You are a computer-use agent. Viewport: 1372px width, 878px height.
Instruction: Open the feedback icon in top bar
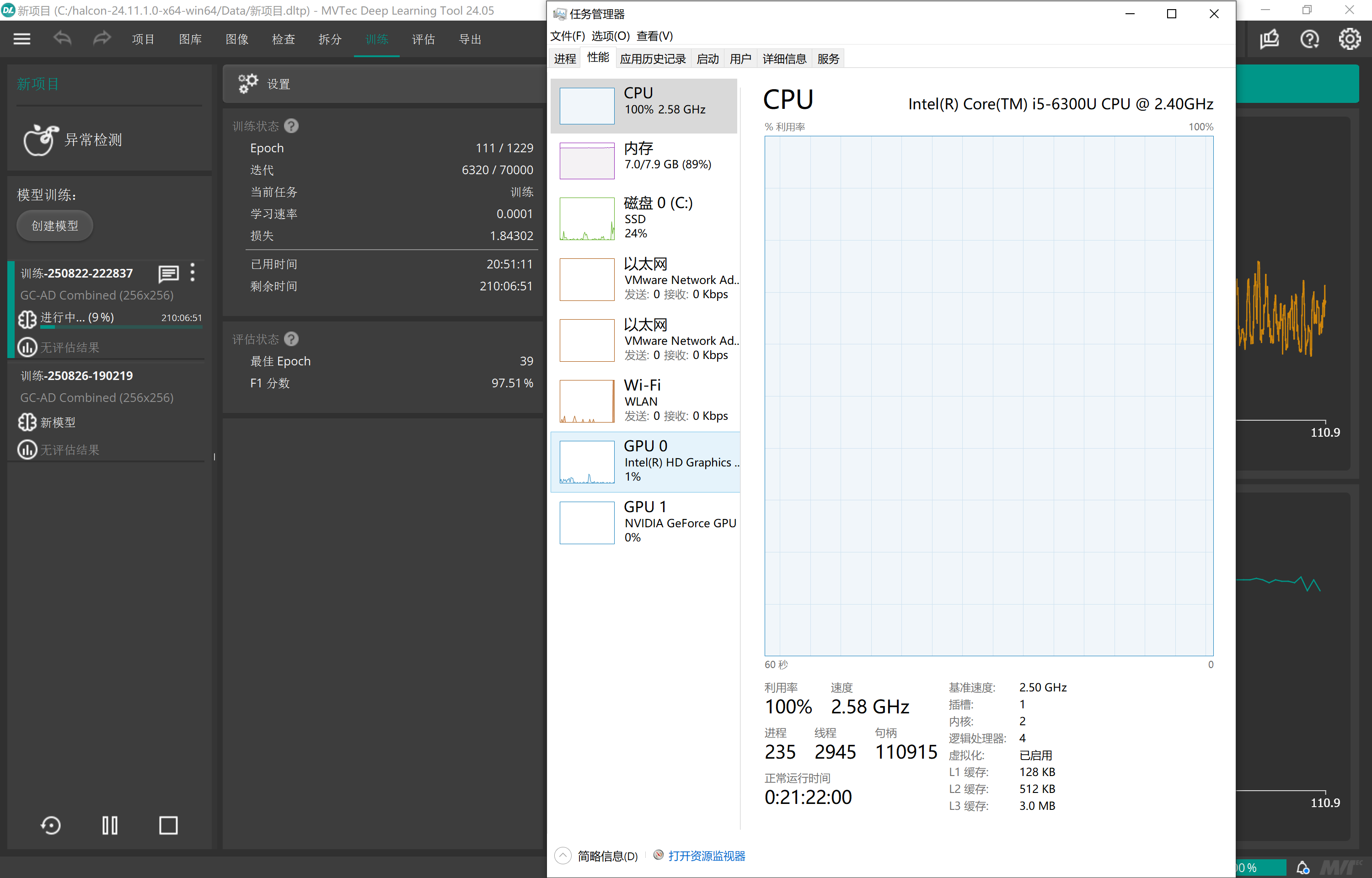click(1269, 39)
